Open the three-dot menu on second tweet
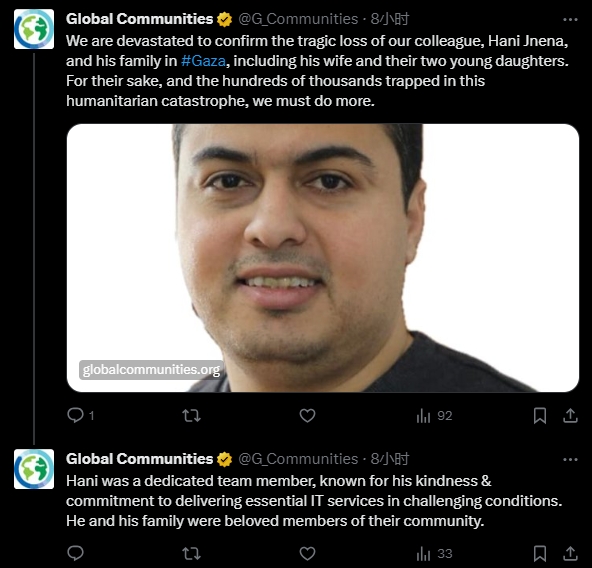592x568 pixels. pos(570,460)
